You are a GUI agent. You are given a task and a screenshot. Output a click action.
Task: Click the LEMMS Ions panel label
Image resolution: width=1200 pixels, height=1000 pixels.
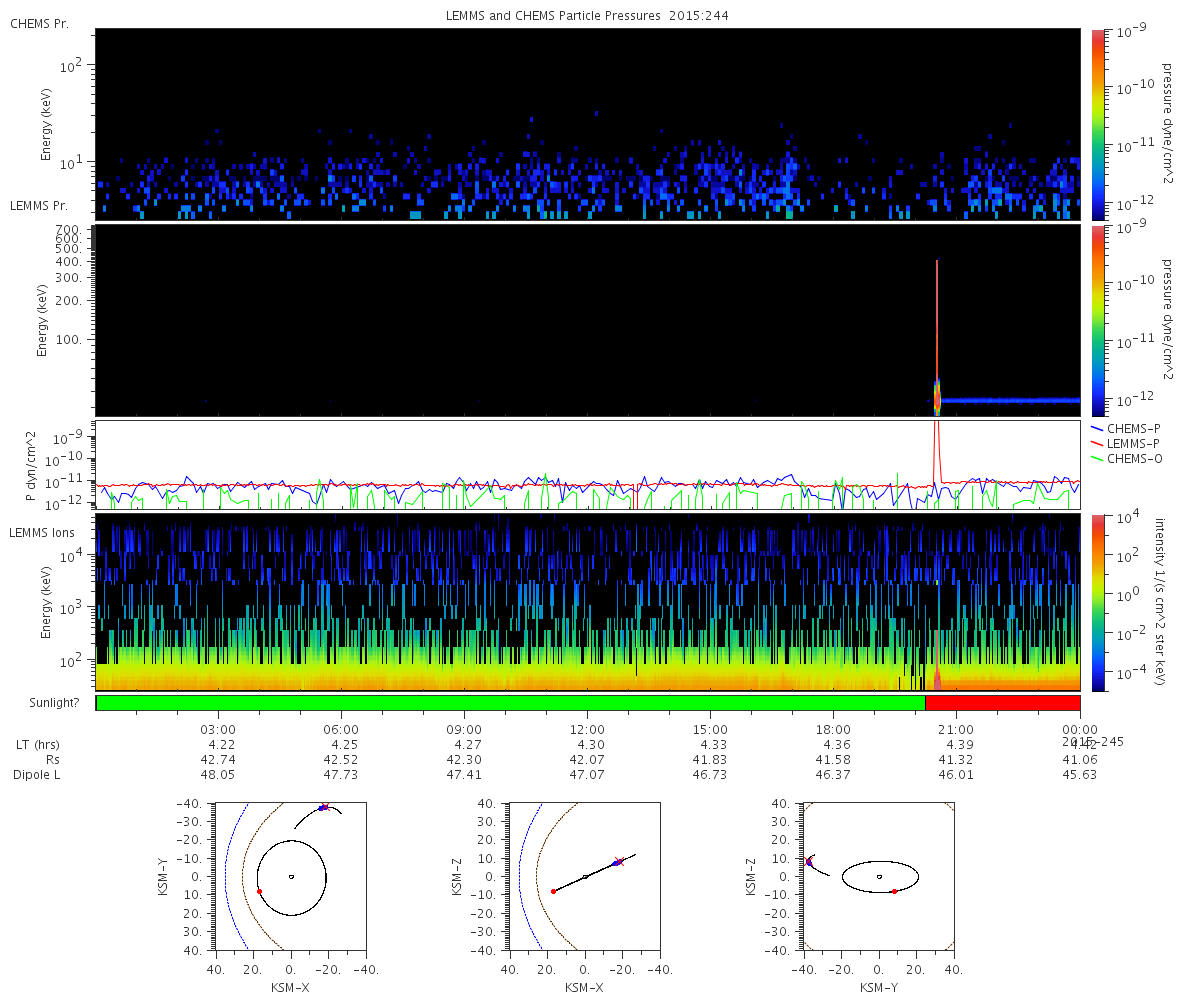click(42, 533)
